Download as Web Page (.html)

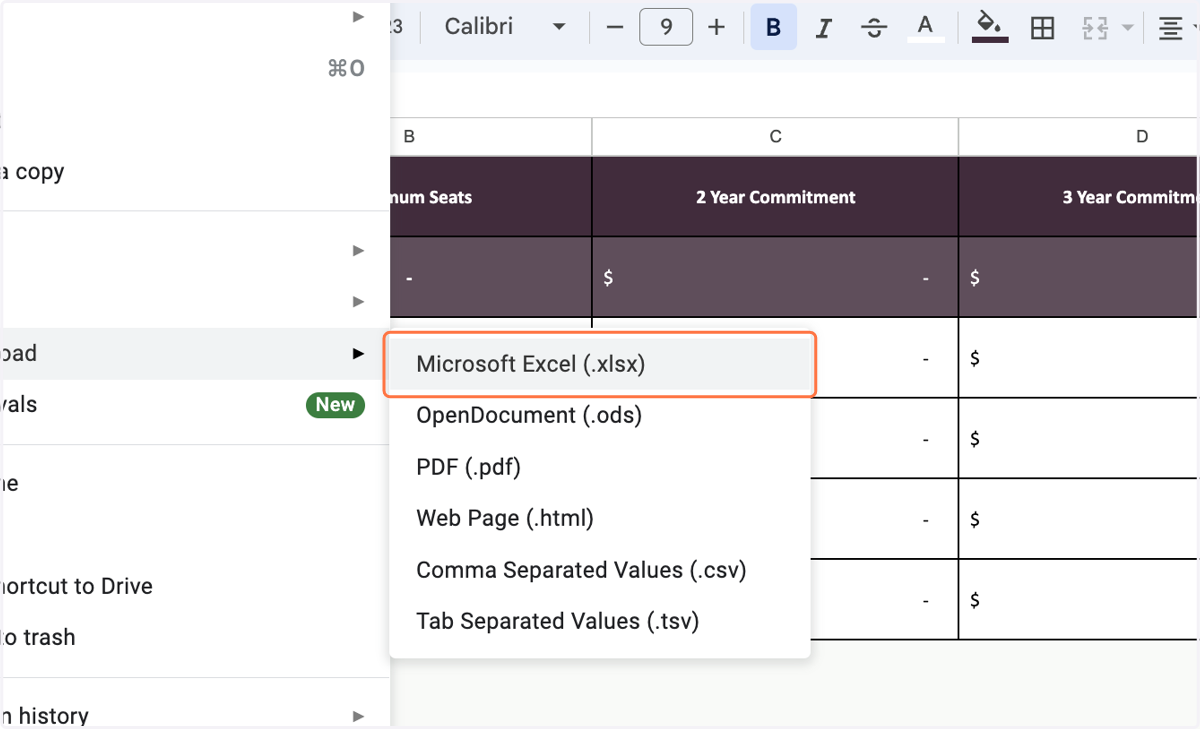[x=600, y=518]
